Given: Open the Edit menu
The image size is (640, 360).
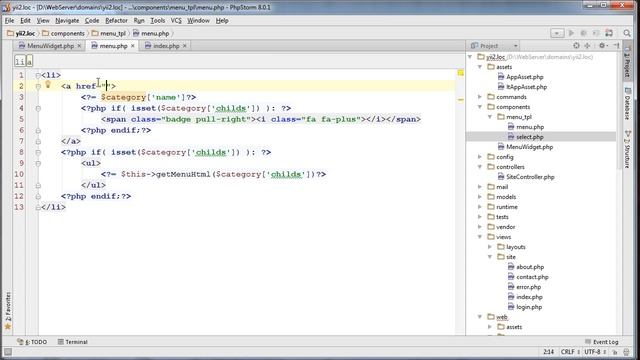Looking at the screenshot, I should (x=25, y=20).
